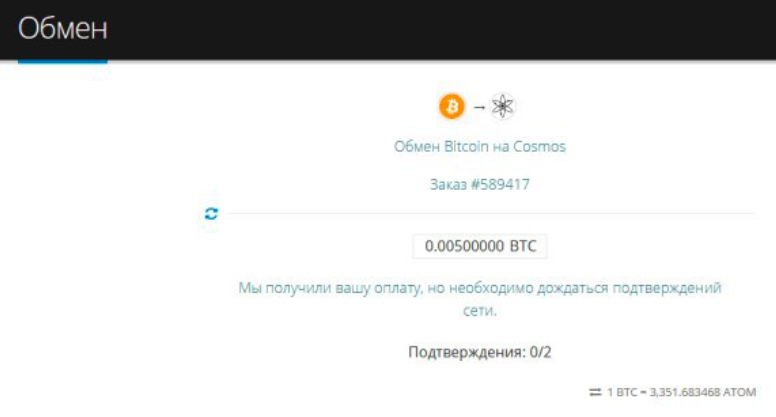776x417 pixels.
Task: Click the horizontal divider beside the refresh icon
Action: tap(490, 214)
